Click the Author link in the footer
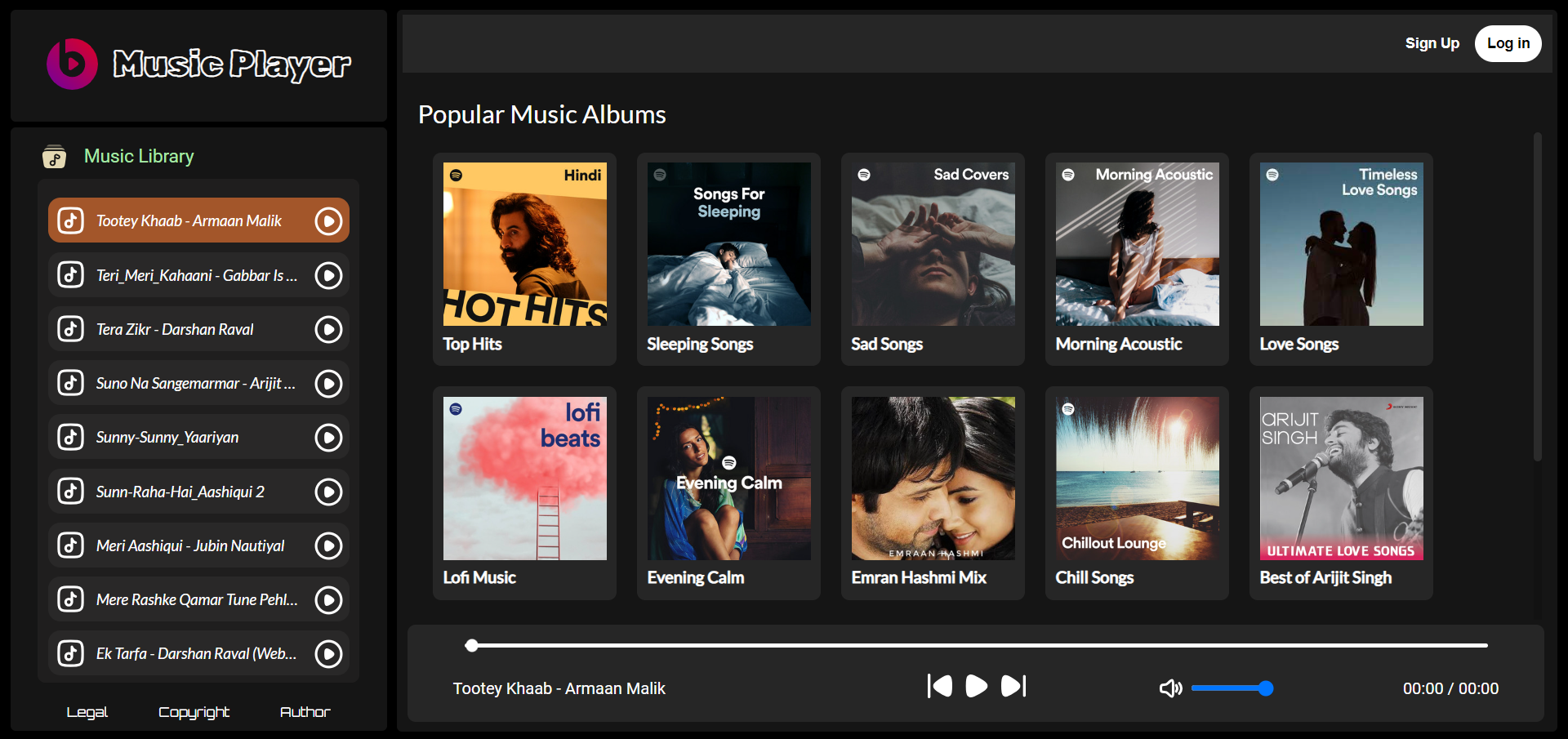The image size is (1568, 739). click(305, 712)
